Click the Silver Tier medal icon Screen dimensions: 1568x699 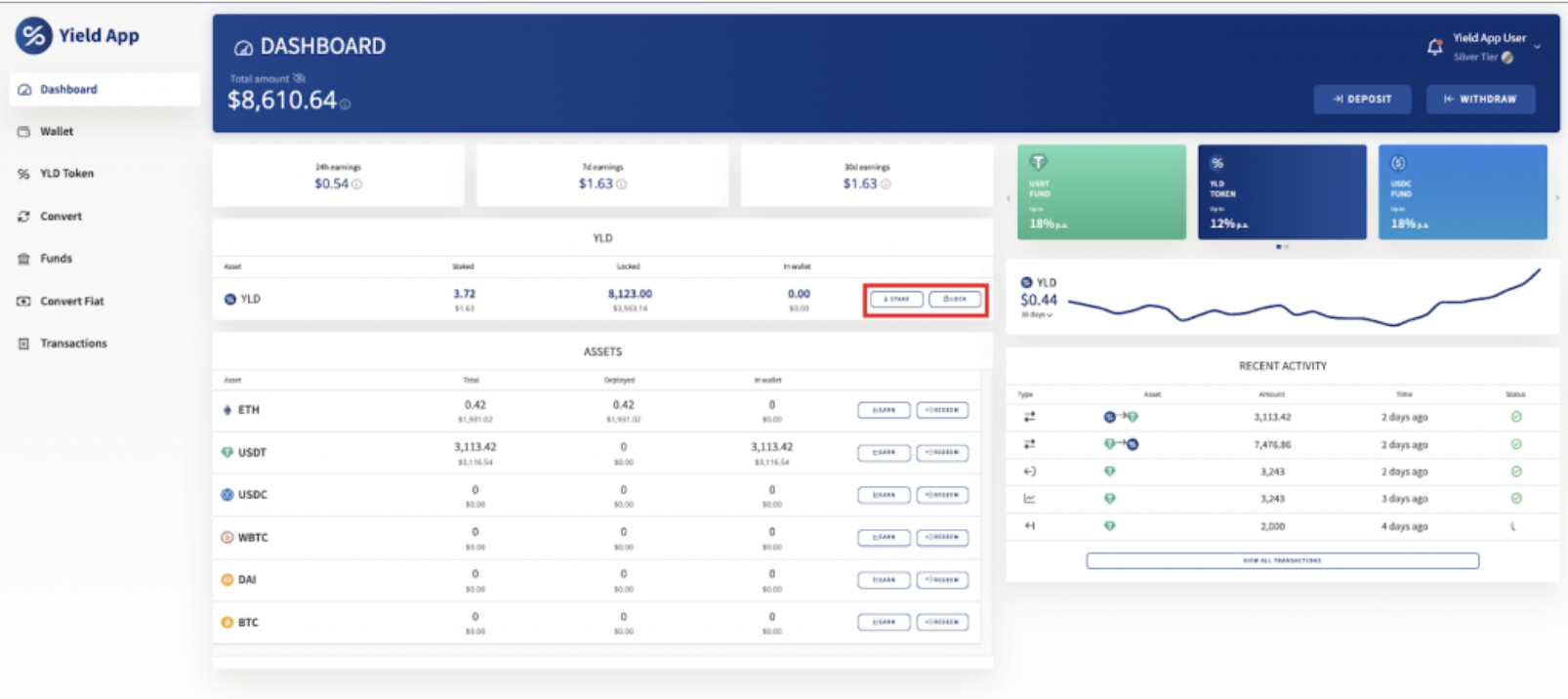click(1507, 58)
